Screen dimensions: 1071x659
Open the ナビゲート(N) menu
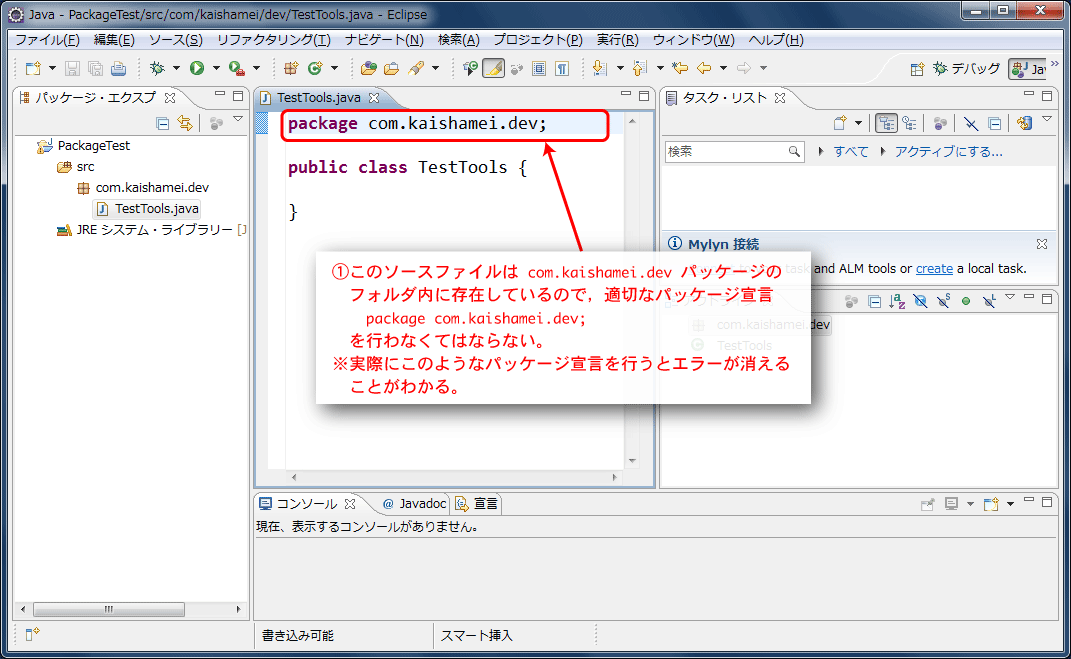(385, 40)
